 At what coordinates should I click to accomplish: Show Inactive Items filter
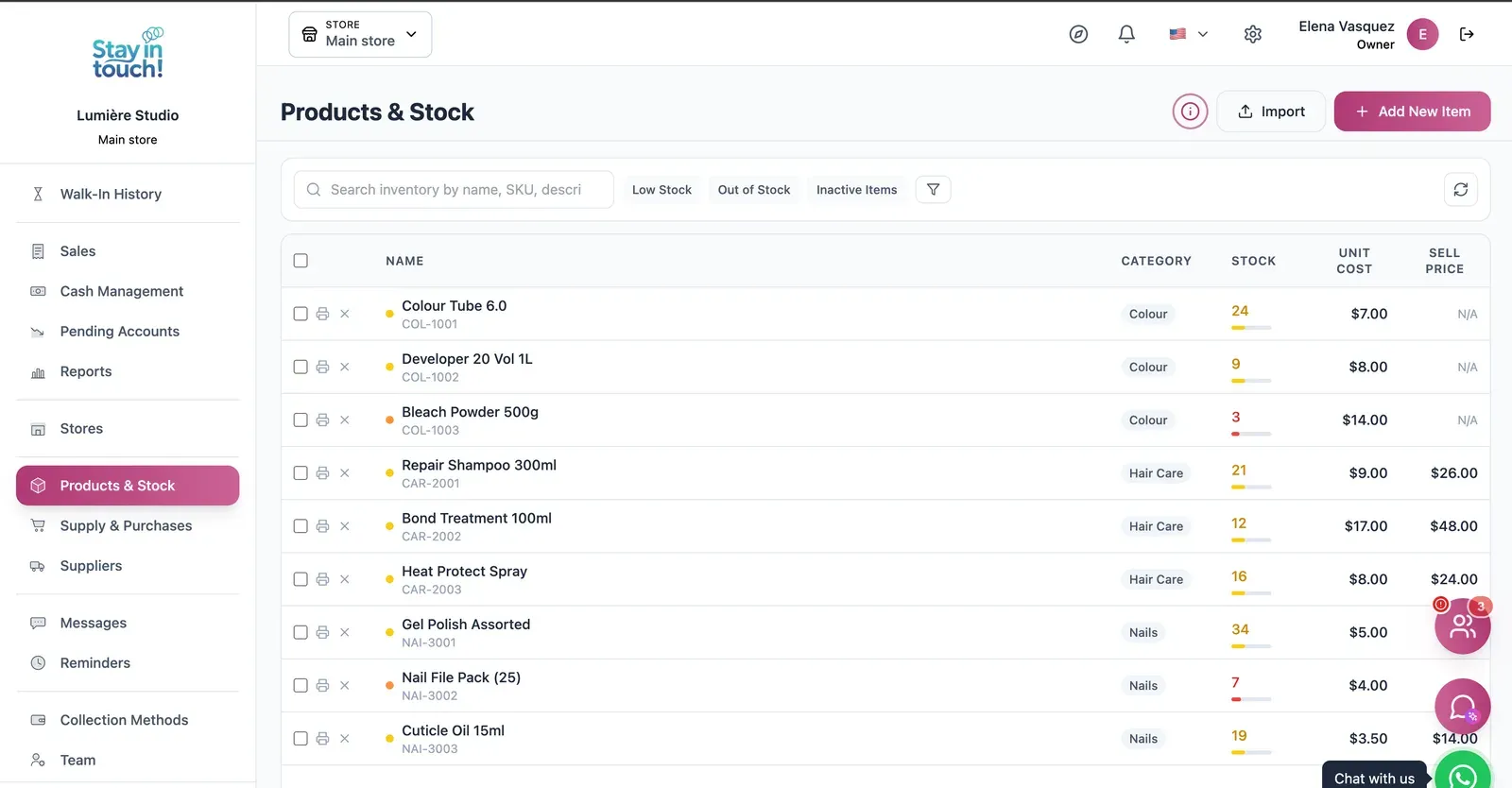[x=857, y=190]
